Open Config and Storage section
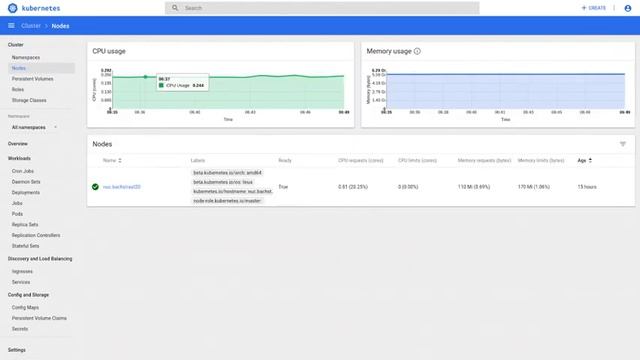The width and height of the screenshot is (640, 360). click(x=28, y=295)
